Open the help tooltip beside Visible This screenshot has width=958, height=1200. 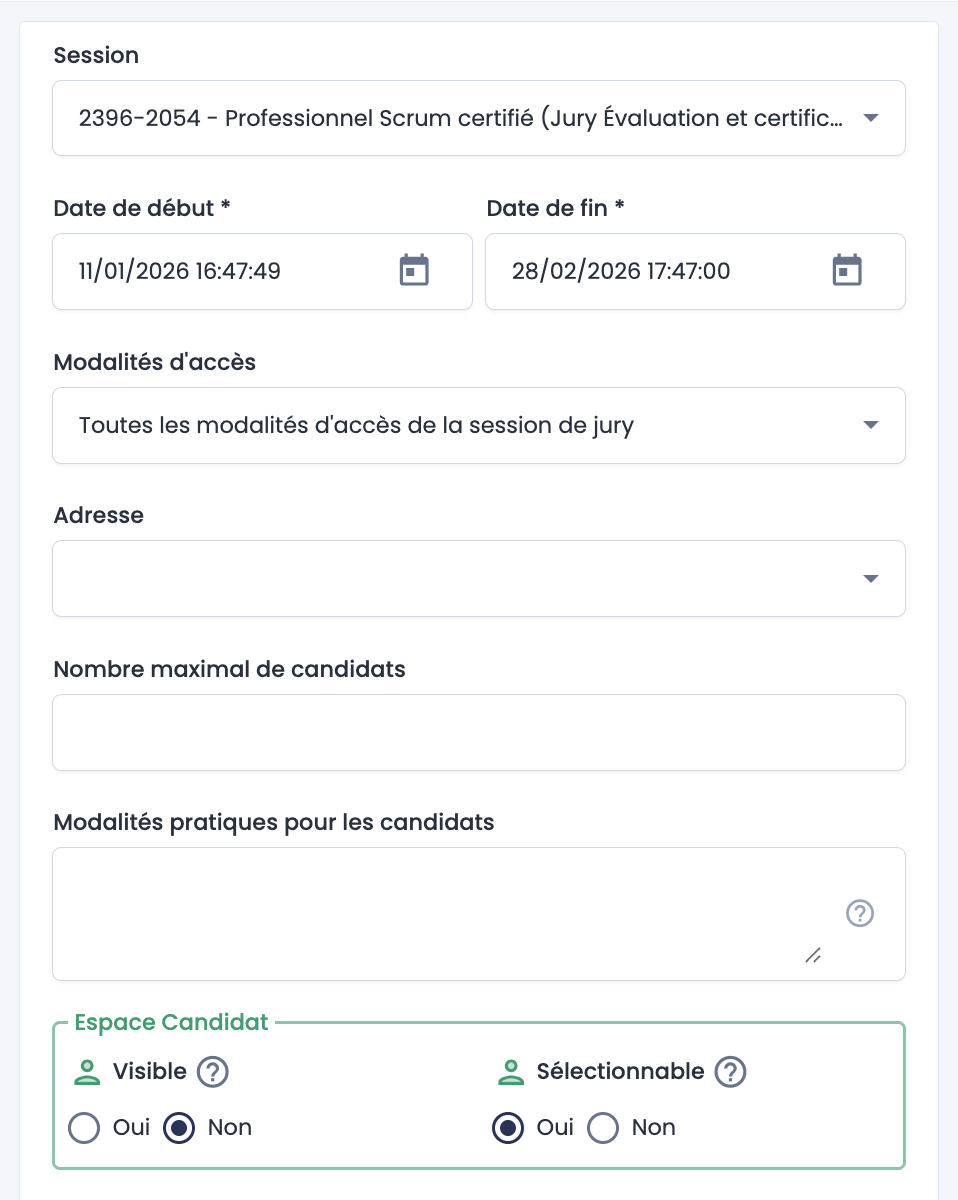(211, 1071)
